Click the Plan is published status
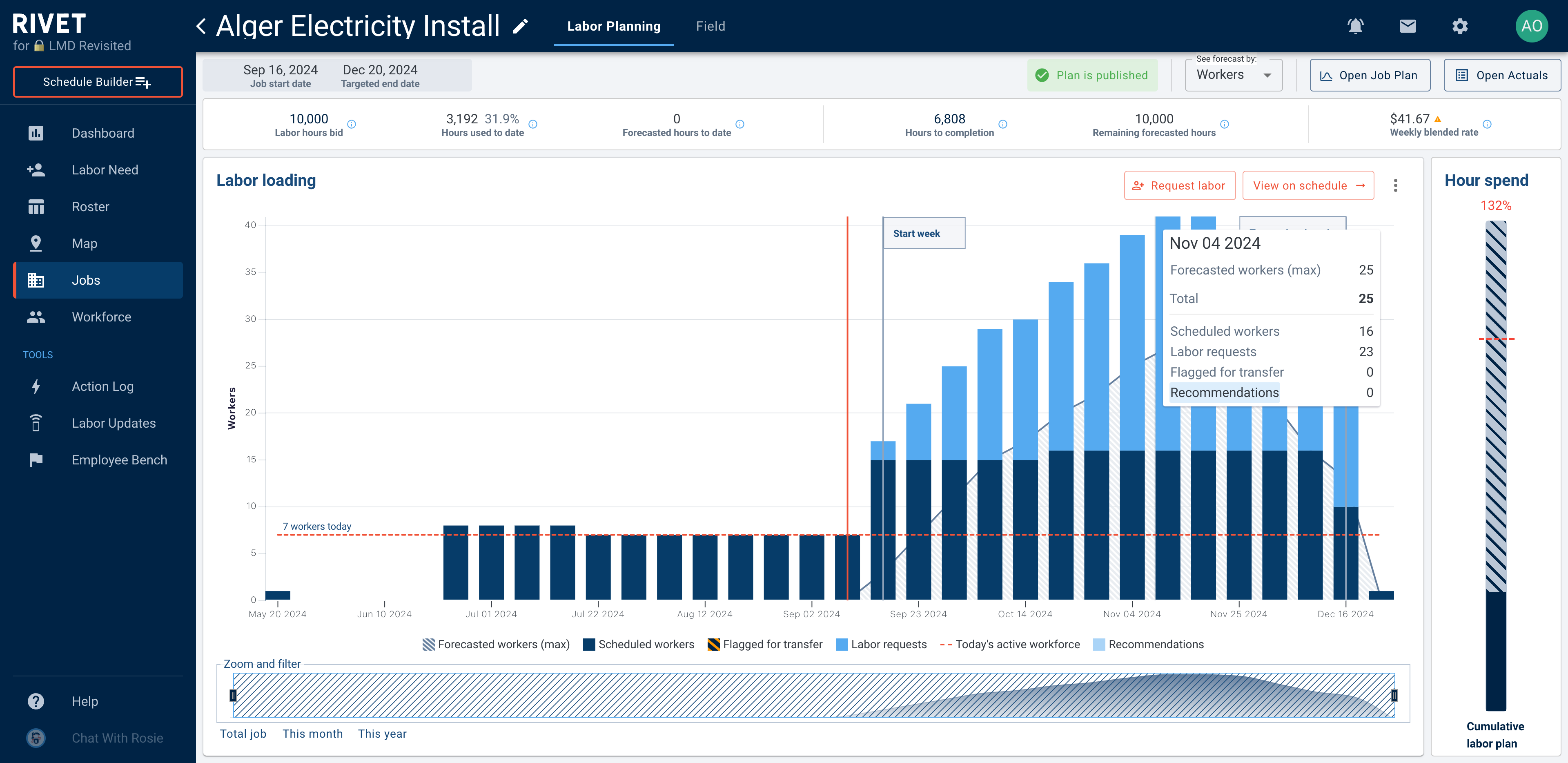Screen dimensions: 1568x763 (x=1092, y=75)
